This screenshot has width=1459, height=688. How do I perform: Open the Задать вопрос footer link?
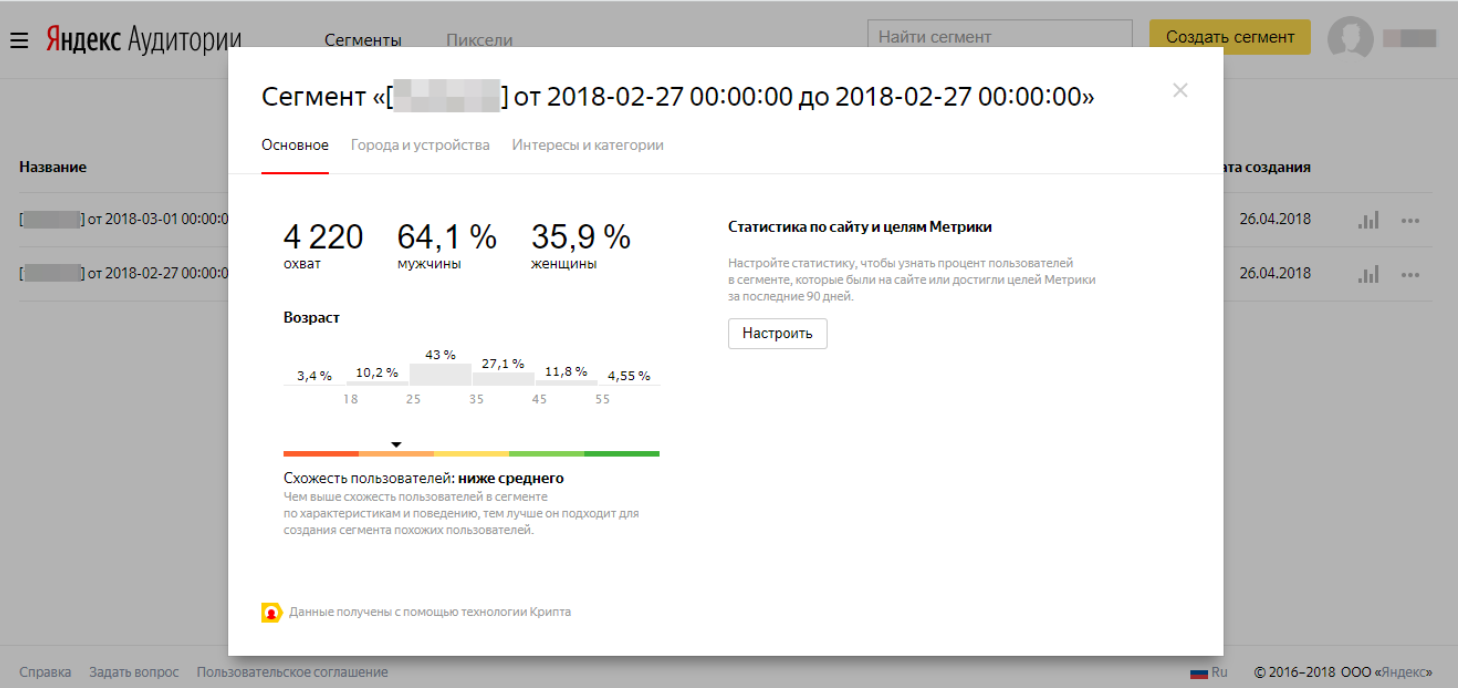click(134, 673)
